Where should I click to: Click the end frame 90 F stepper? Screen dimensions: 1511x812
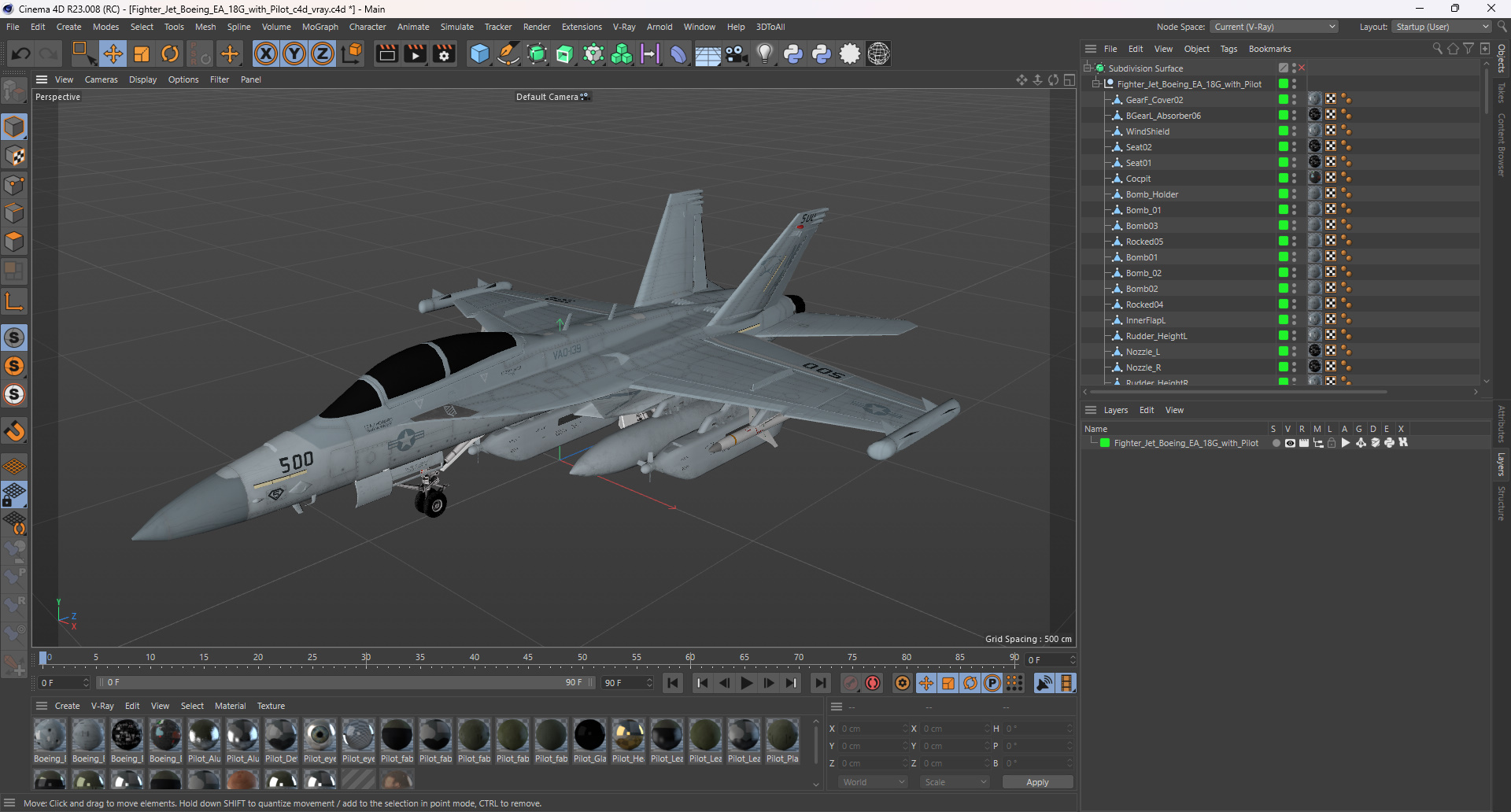649,682
